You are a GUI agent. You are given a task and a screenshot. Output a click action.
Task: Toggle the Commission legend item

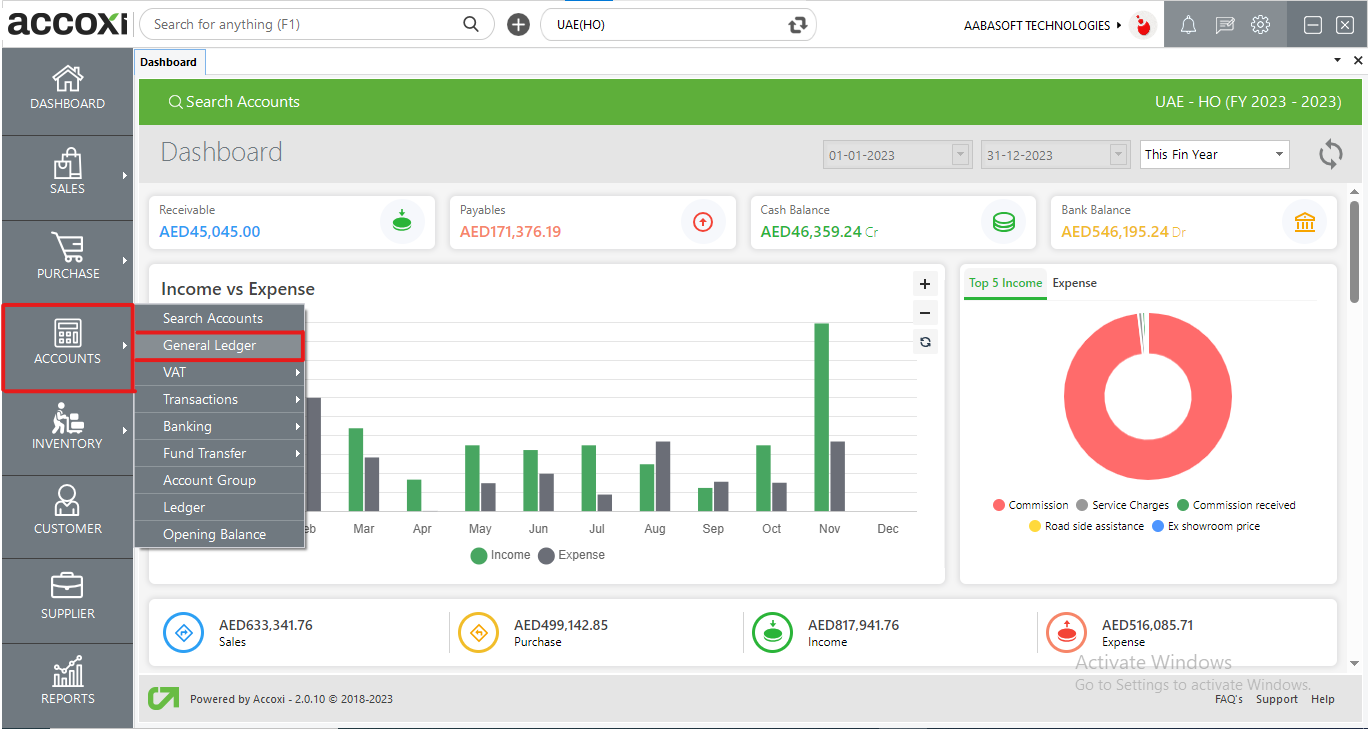[x=1030, y=505]
